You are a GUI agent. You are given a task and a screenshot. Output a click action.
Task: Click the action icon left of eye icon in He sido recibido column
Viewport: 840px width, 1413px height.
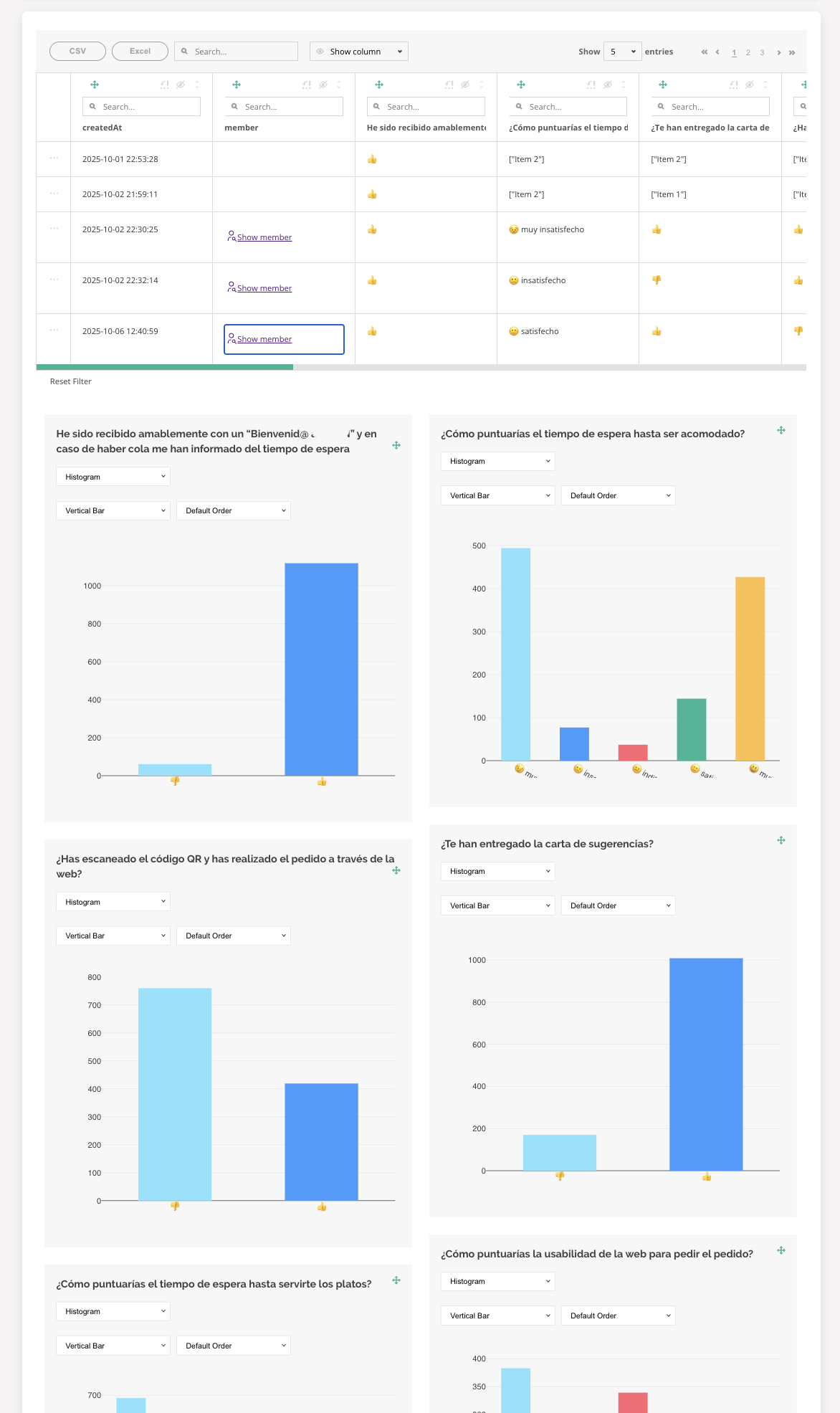[449, 85]
